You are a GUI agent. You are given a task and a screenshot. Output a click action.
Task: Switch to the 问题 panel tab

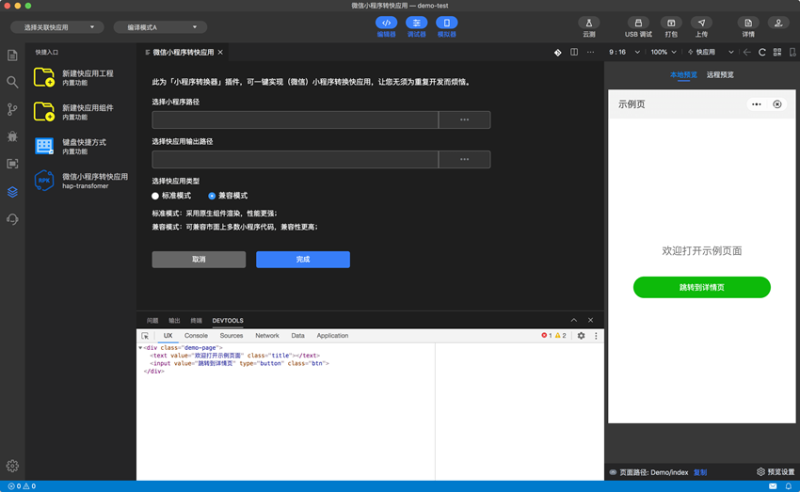153,321
